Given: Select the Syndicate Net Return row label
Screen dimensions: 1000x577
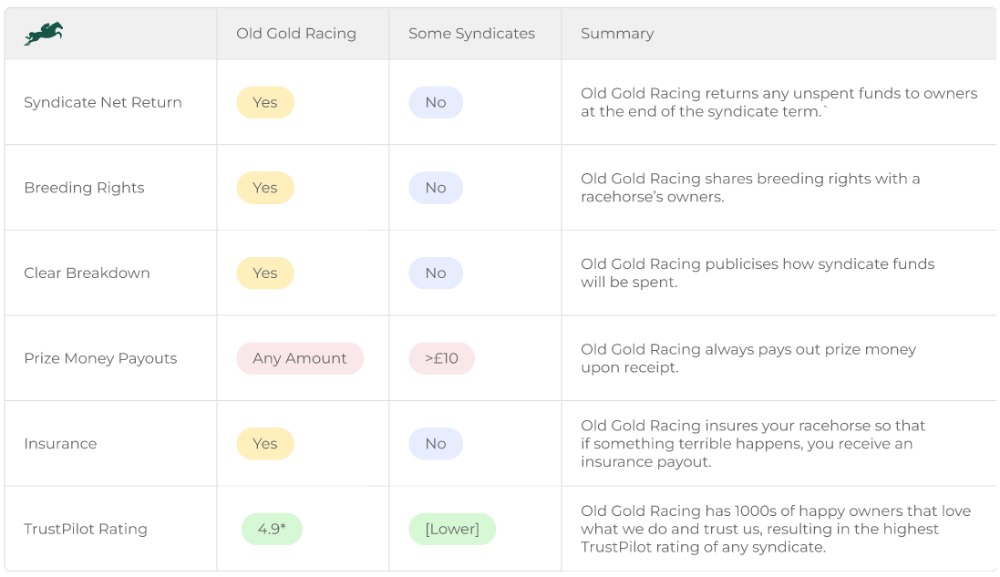Looking at the screenshot, I should 103,102.
